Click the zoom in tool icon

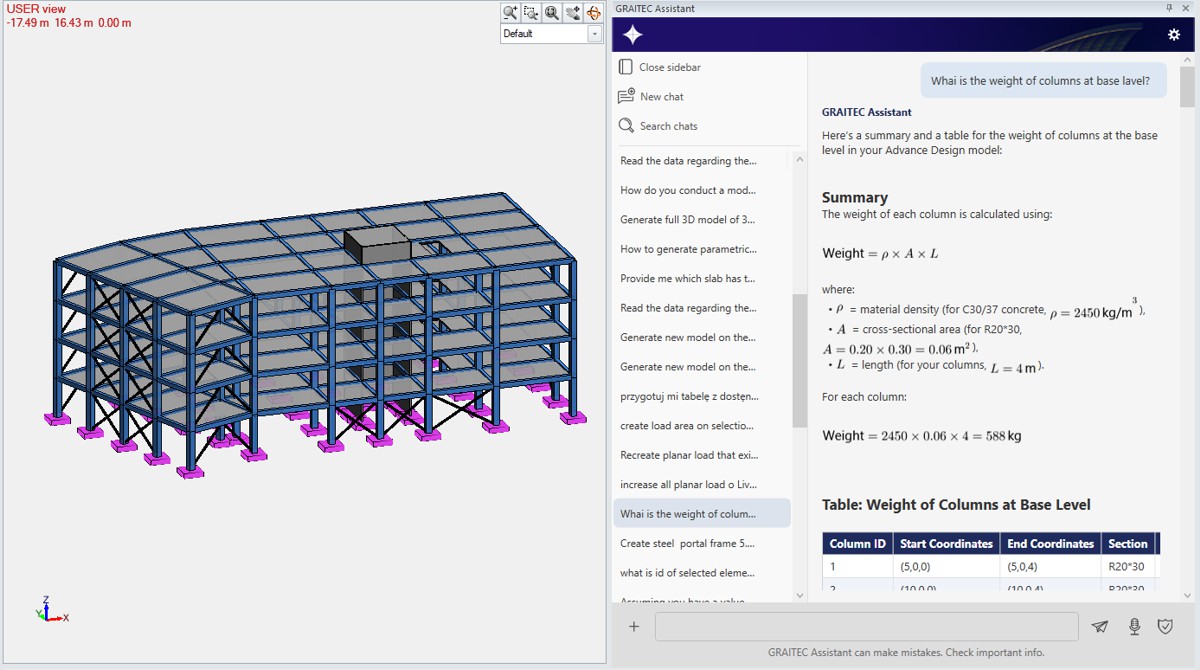pos(510,13)
